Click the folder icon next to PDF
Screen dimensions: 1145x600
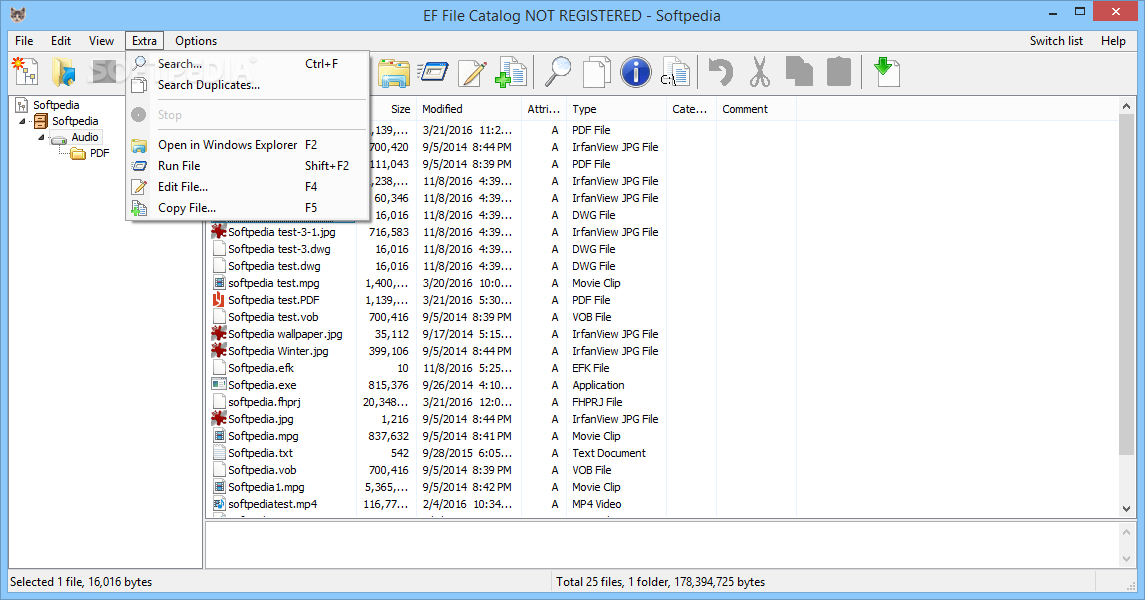pyautogui.click(x=78, y=153)
